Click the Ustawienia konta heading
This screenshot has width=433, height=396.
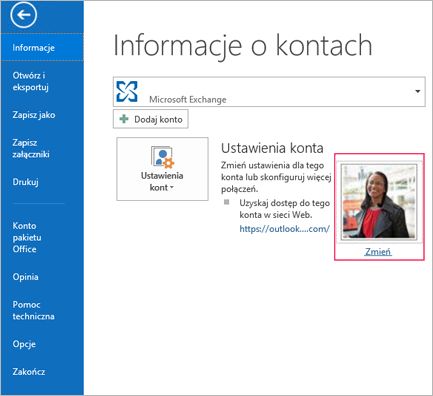[272, 148]
